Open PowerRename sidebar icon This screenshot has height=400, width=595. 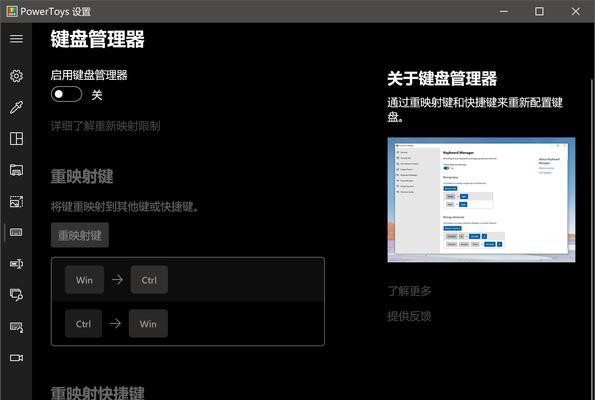pos(16,263)
